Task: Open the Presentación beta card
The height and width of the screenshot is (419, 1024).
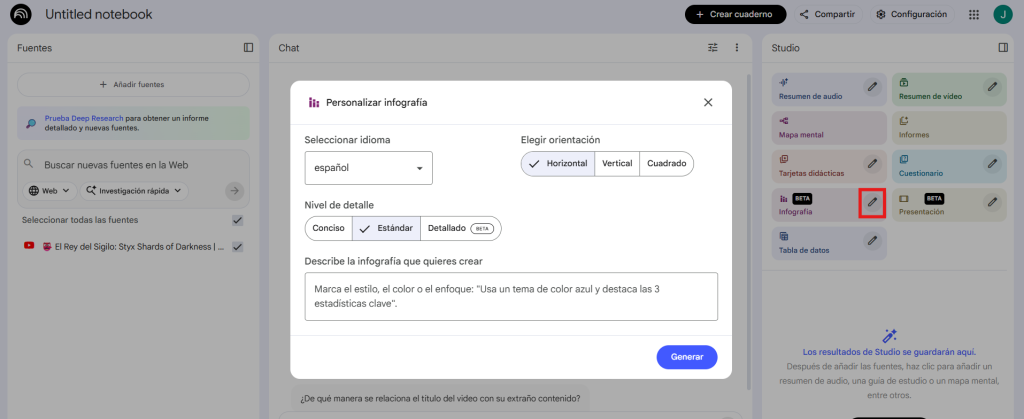Action: click(949, 205)
